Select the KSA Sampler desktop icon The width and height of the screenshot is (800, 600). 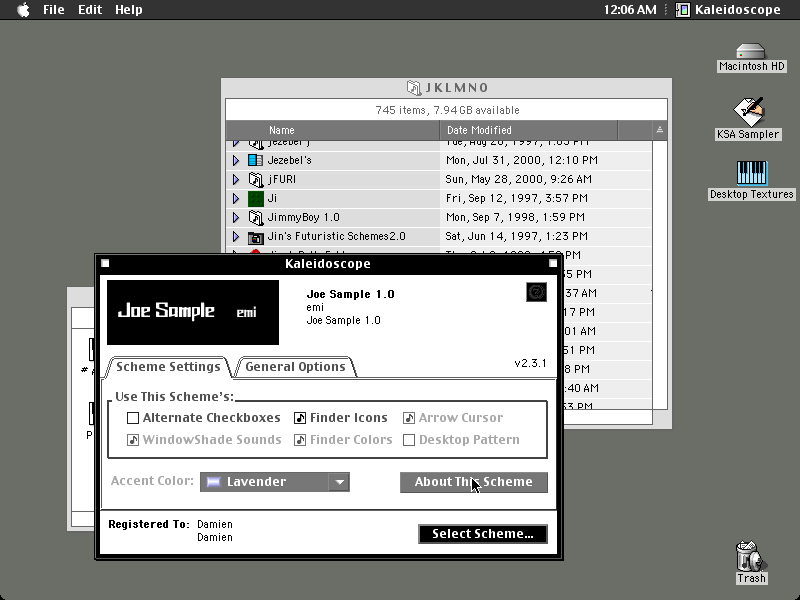point(748,111)
